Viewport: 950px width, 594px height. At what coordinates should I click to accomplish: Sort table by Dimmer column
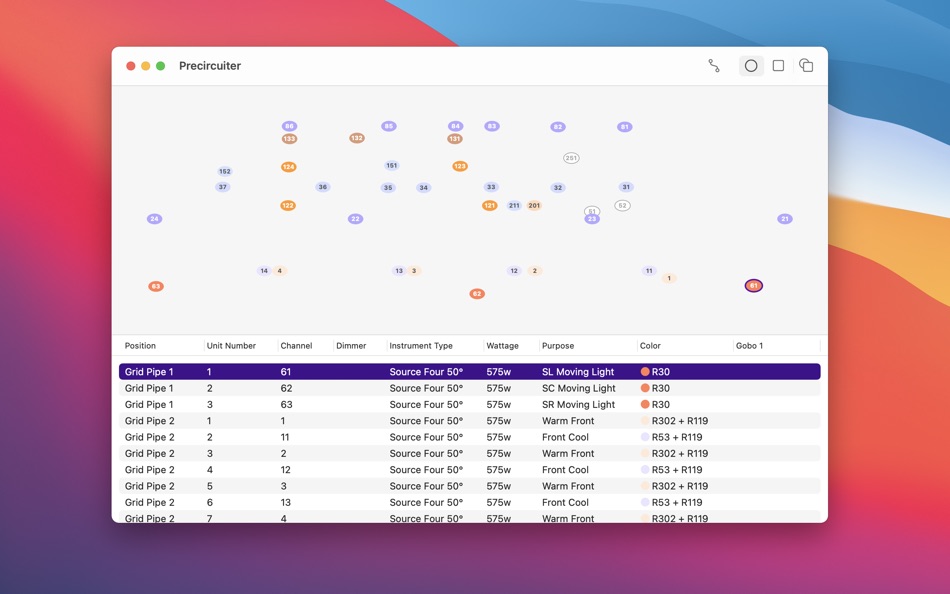click(x=351, y=345)
